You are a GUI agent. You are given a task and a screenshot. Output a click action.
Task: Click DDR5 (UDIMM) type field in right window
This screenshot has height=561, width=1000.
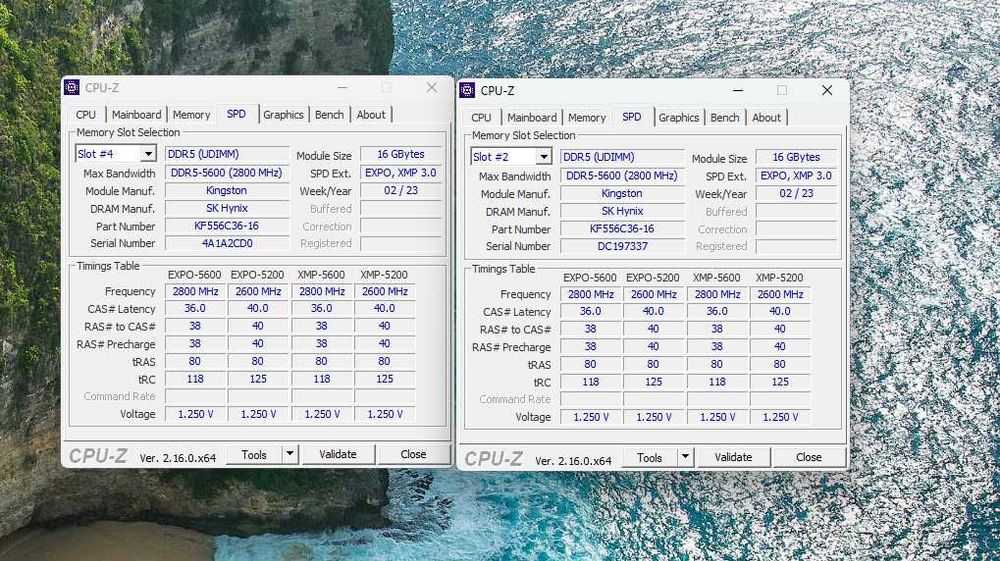click(622, 157)
